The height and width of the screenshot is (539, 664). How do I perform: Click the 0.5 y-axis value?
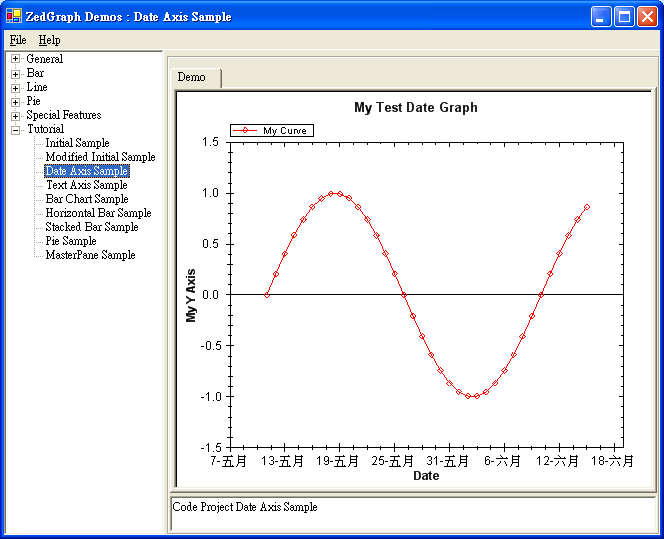pyautogui.click(x=210, y=244)
